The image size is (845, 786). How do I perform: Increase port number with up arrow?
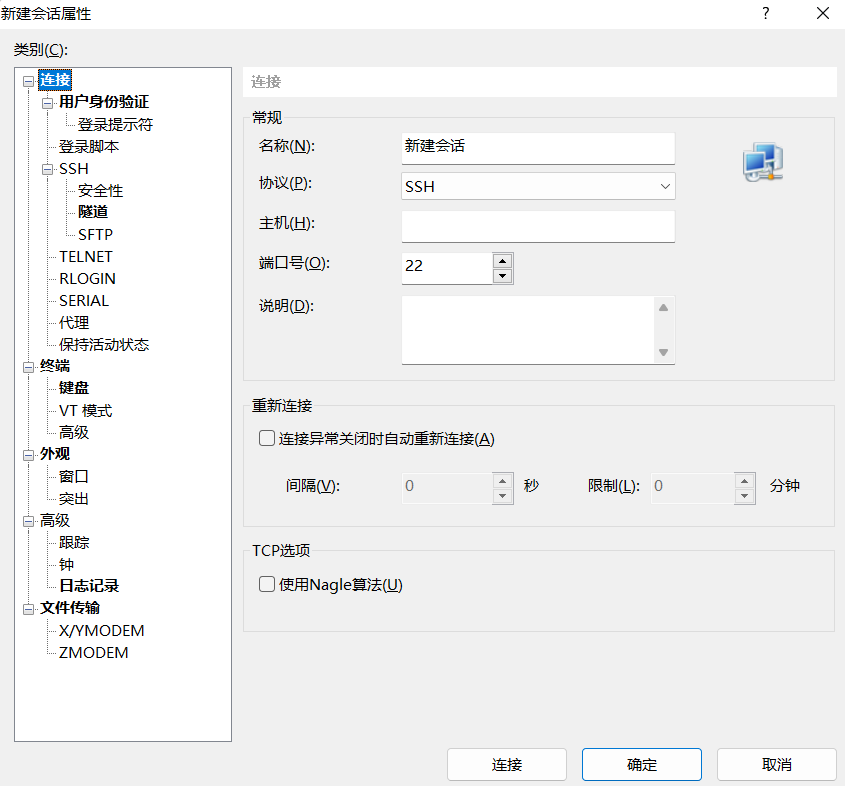pos(502,260)
